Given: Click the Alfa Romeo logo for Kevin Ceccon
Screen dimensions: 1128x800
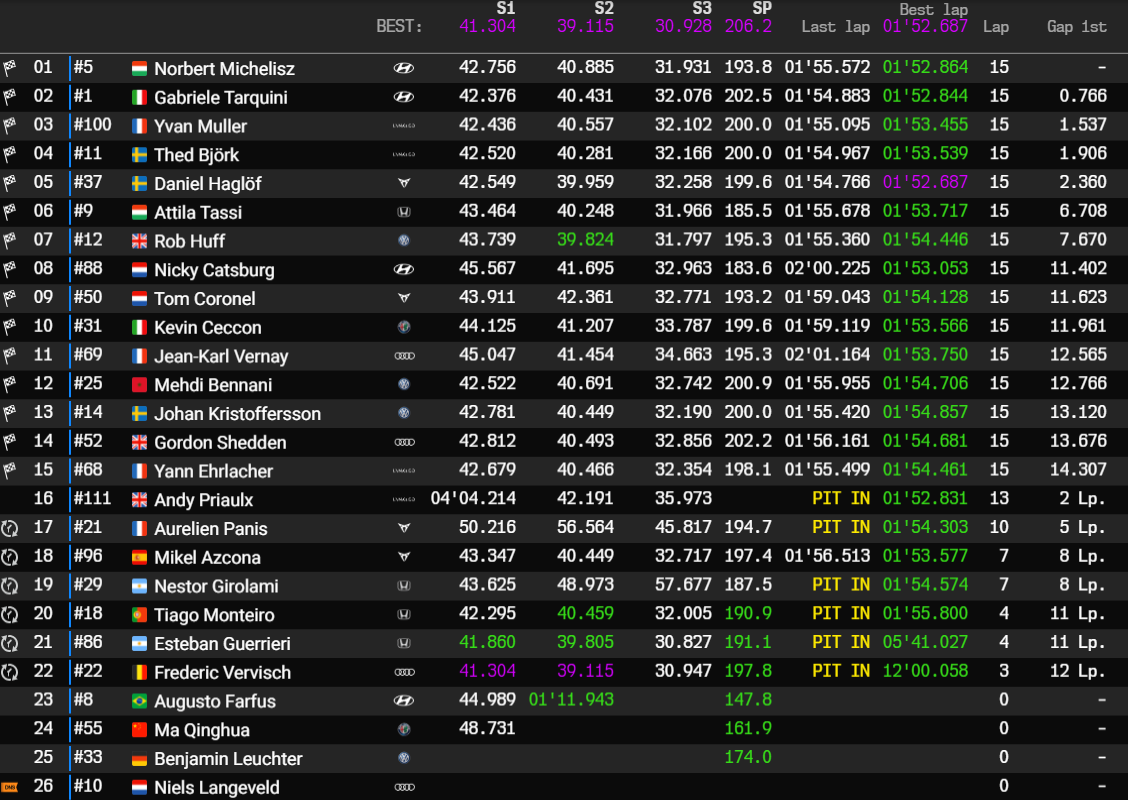Looking at the screenshot, I should pyautogui.click(x=403, y=328).
